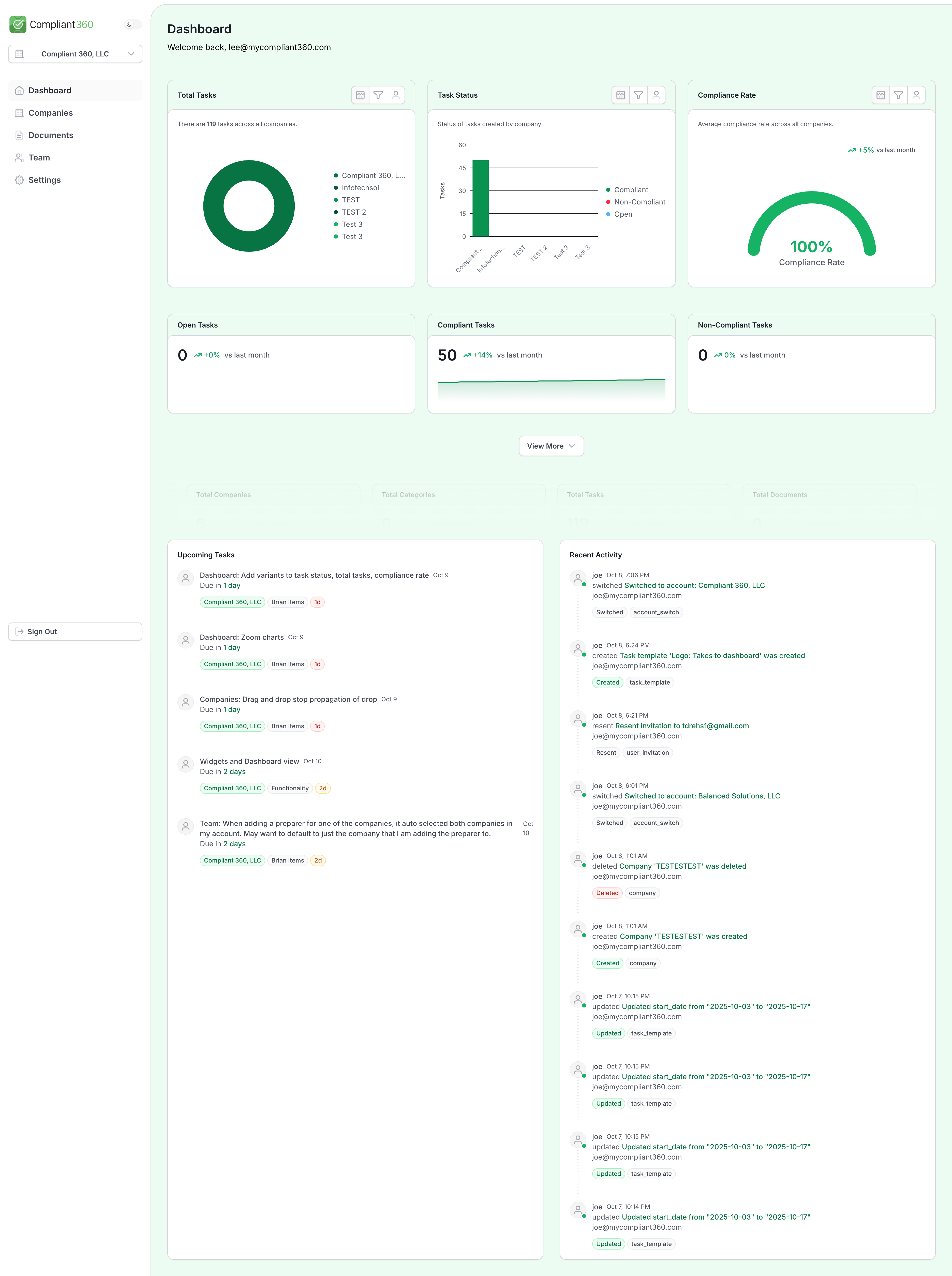Open 'Resent invitation to tdrehs1@gmail.com' activity

tap(682, 726)
